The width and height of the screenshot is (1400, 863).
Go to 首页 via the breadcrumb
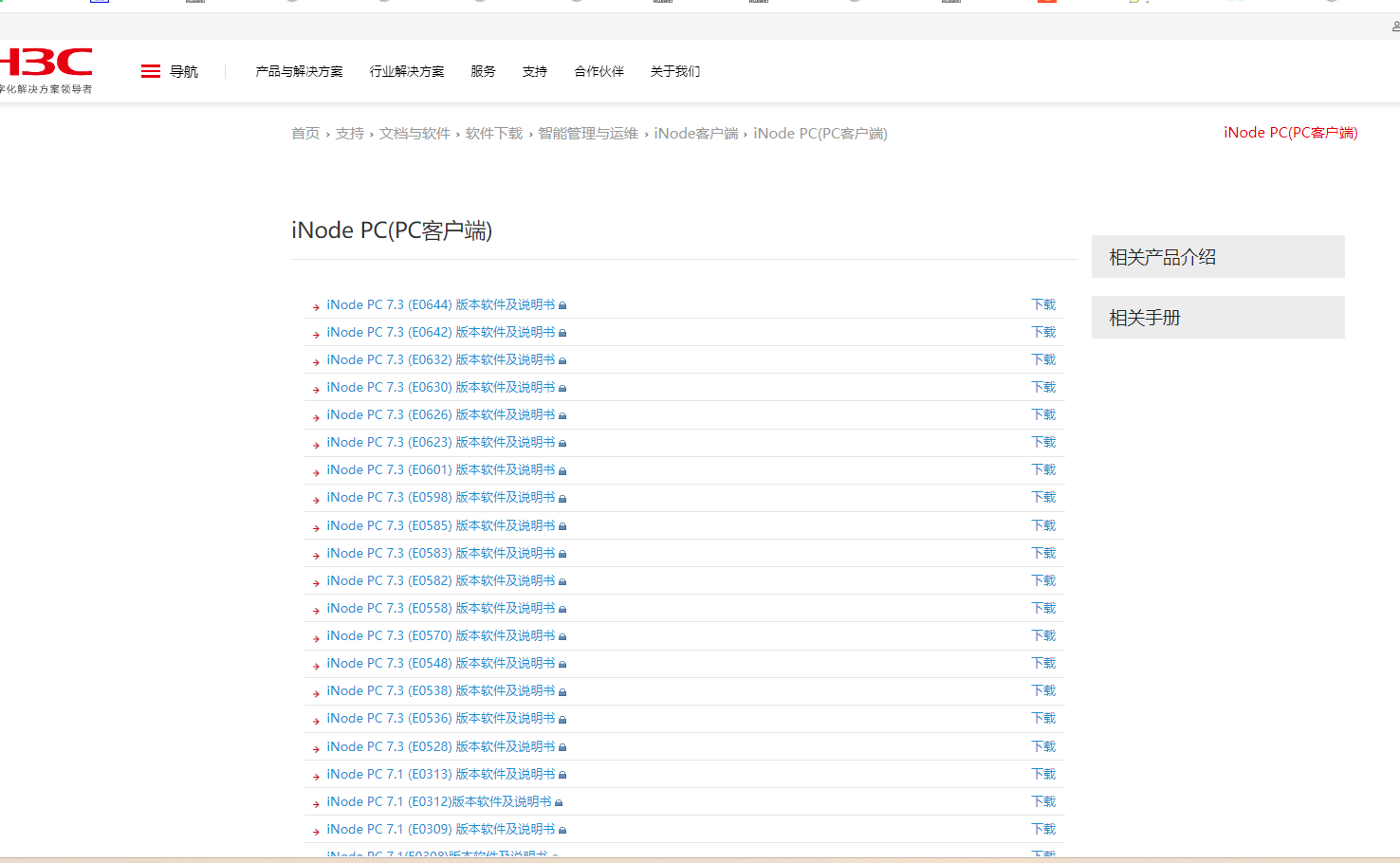(x=305, y=134)
